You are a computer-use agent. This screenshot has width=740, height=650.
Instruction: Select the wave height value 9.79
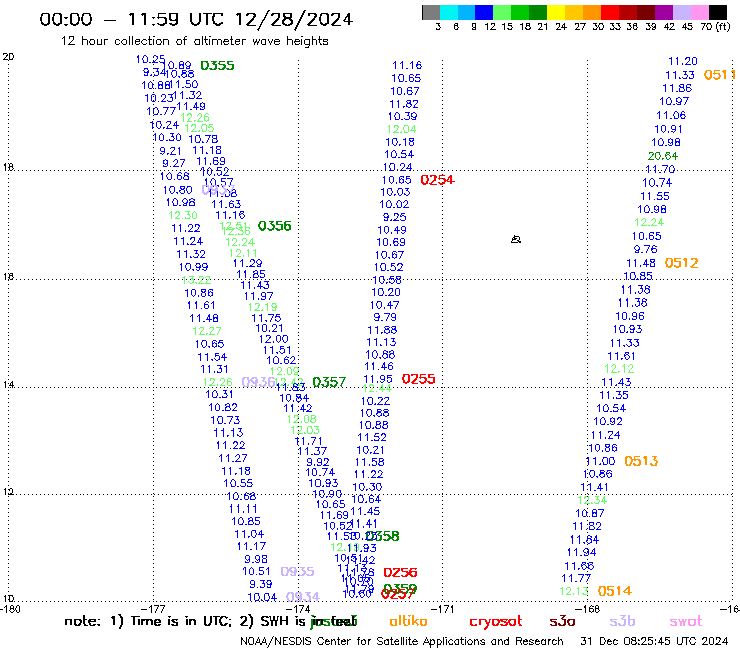pos(385,317)
